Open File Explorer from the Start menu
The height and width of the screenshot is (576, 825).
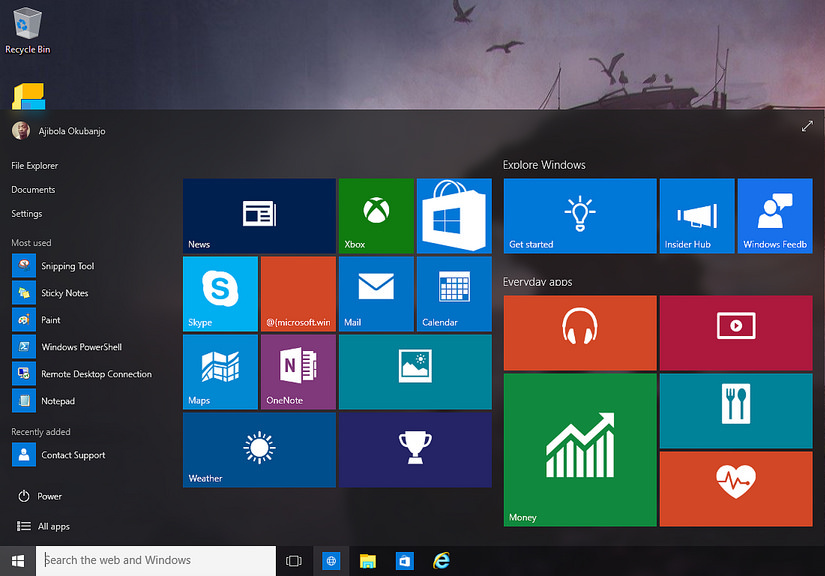35,164
